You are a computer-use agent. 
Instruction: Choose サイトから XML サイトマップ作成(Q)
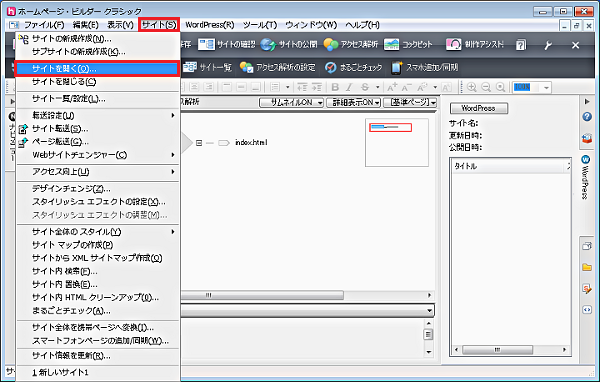97,258
